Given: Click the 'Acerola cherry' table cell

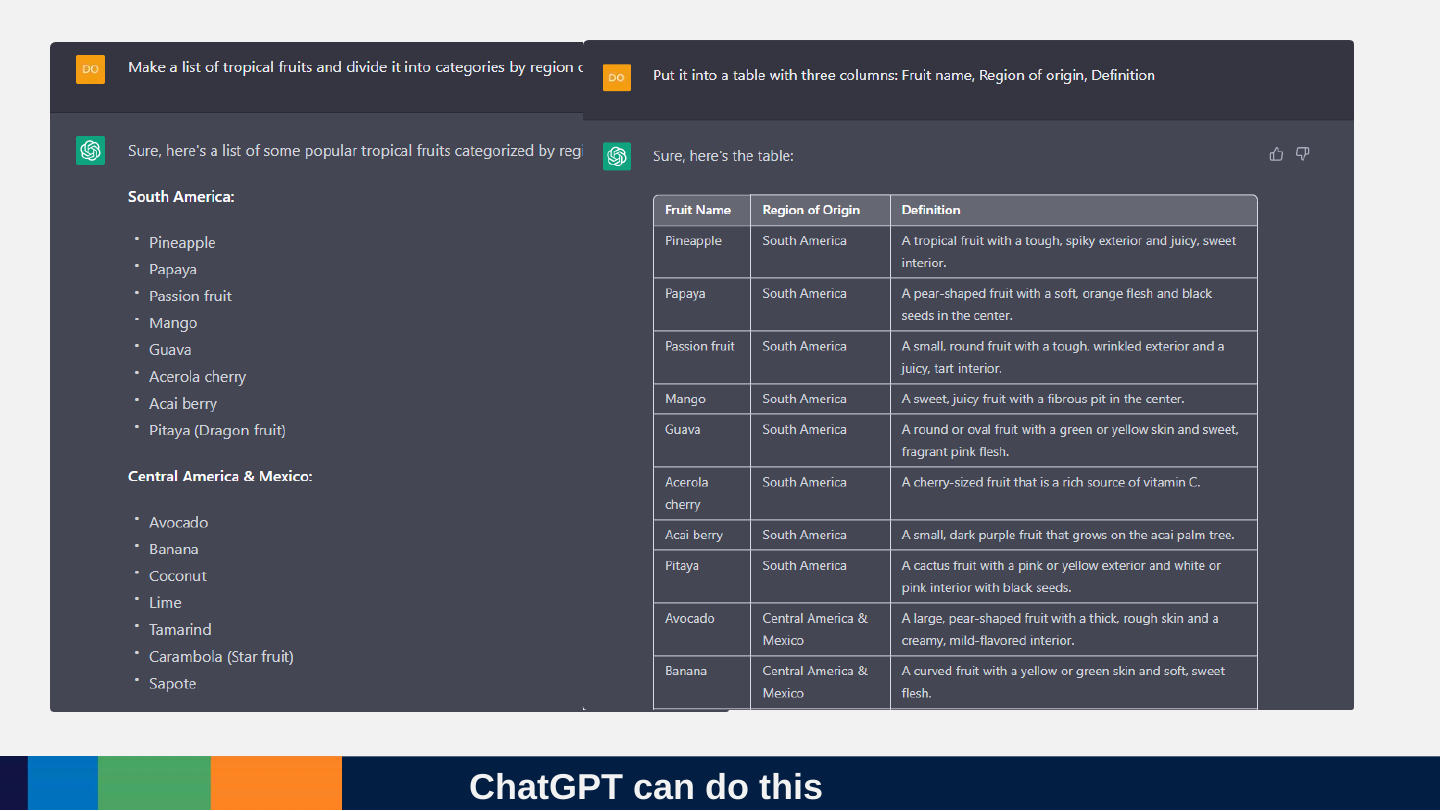Looking at the screenshot, I should point(702,493).
